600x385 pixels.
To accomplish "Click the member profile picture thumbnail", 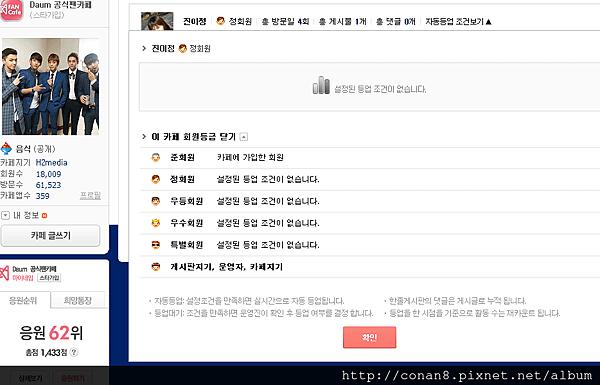I will tap(157, 21).
